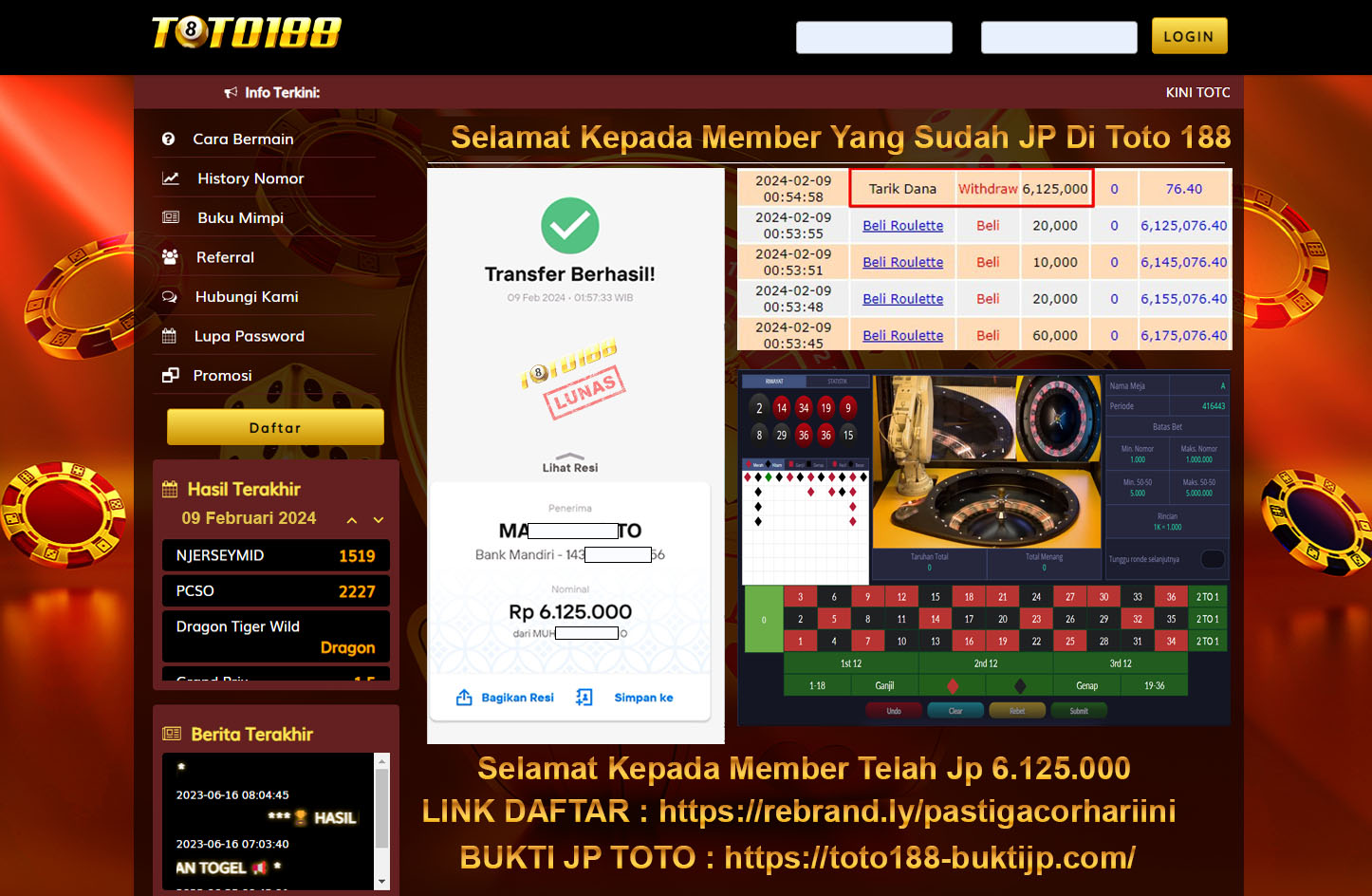Select the NJERSEYMID result row
The height and width of the screenshot is (896, 1372).
pos(275,555)
